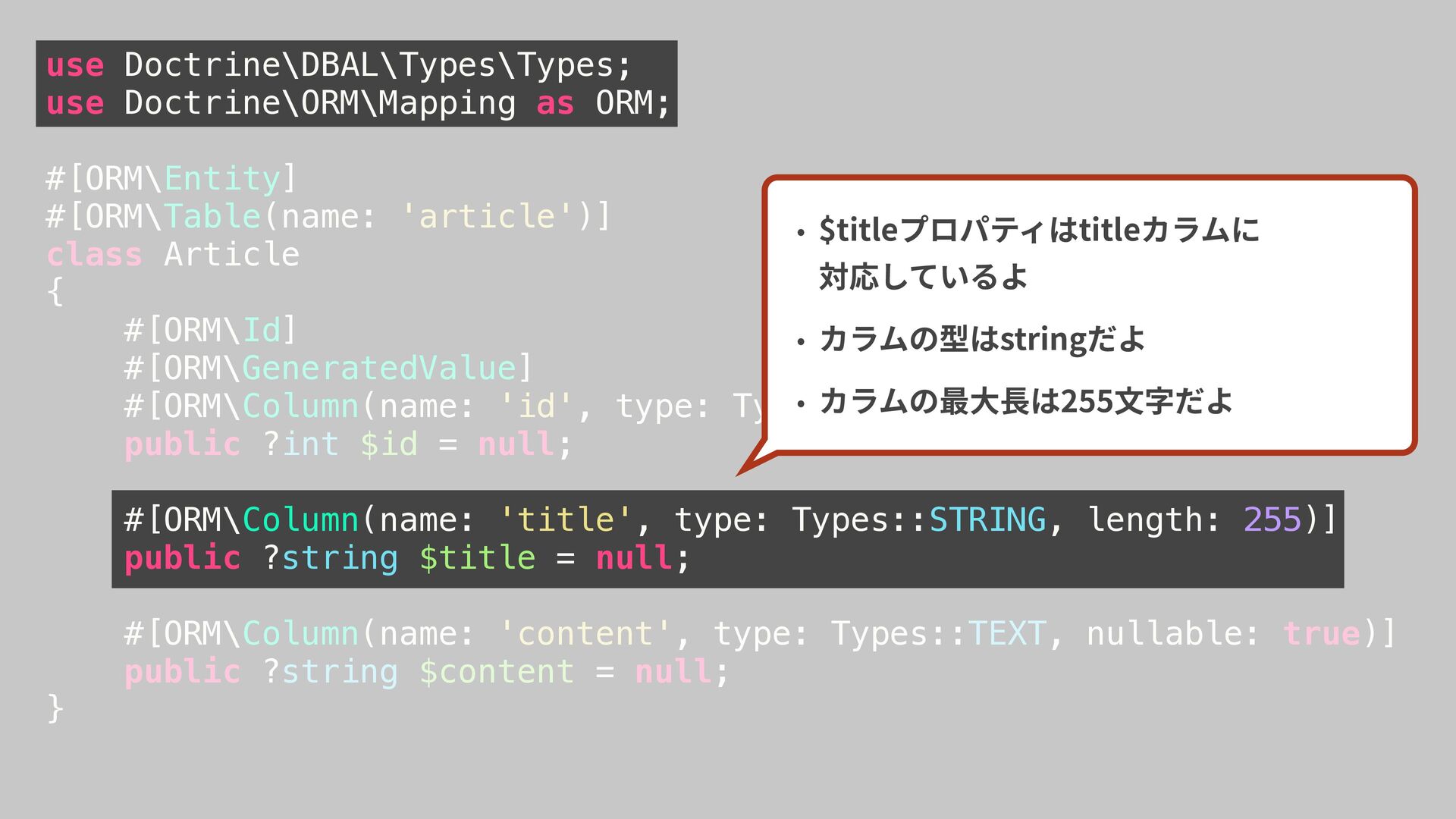
Task: Click the 'GeneratedValue' attribute
Action: (378, 369)
